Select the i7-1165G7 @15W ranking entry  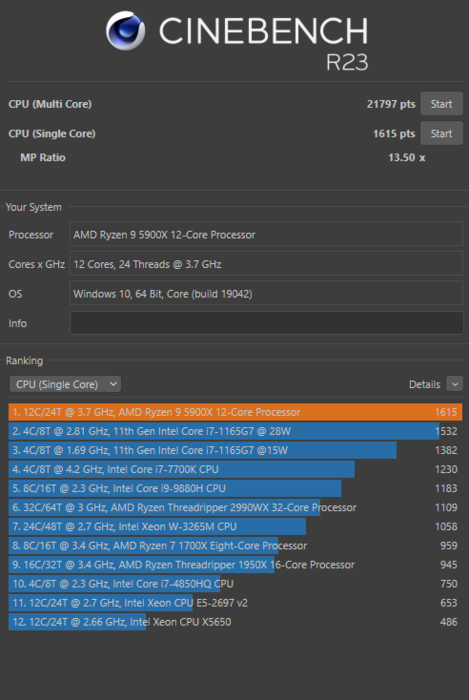pyautogui.click(x=235, y=450)
